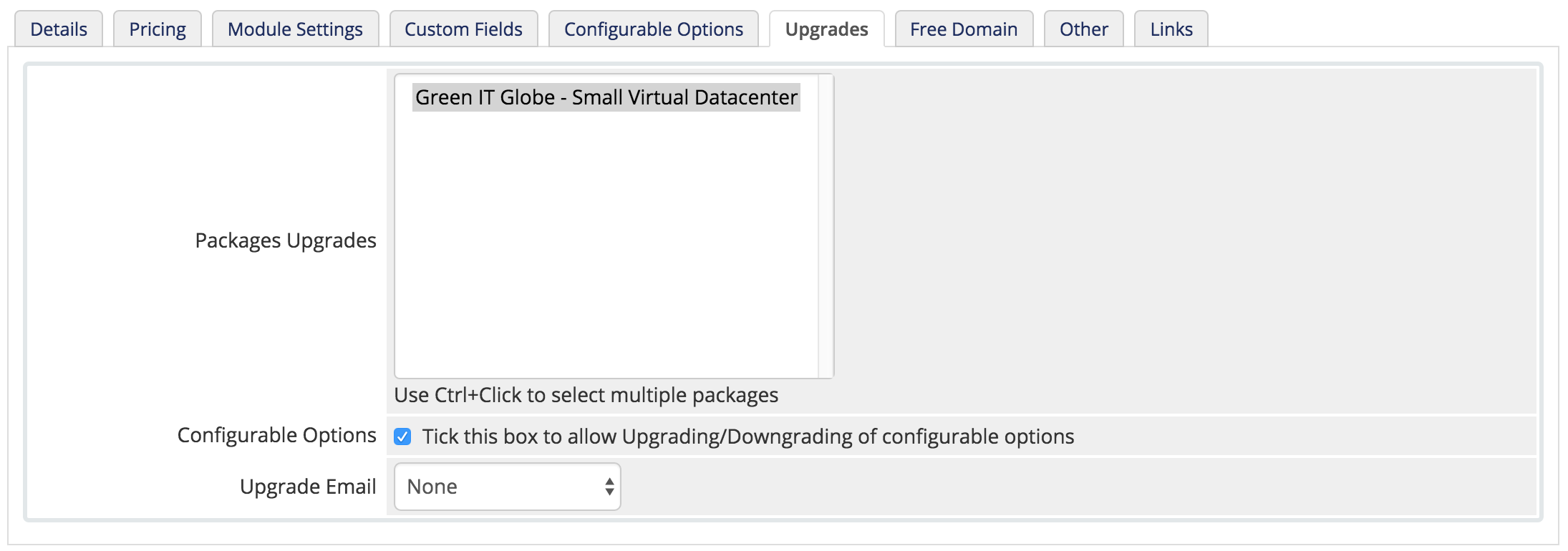Click the up-down arrows on None selector

click(x=609, y=487)
